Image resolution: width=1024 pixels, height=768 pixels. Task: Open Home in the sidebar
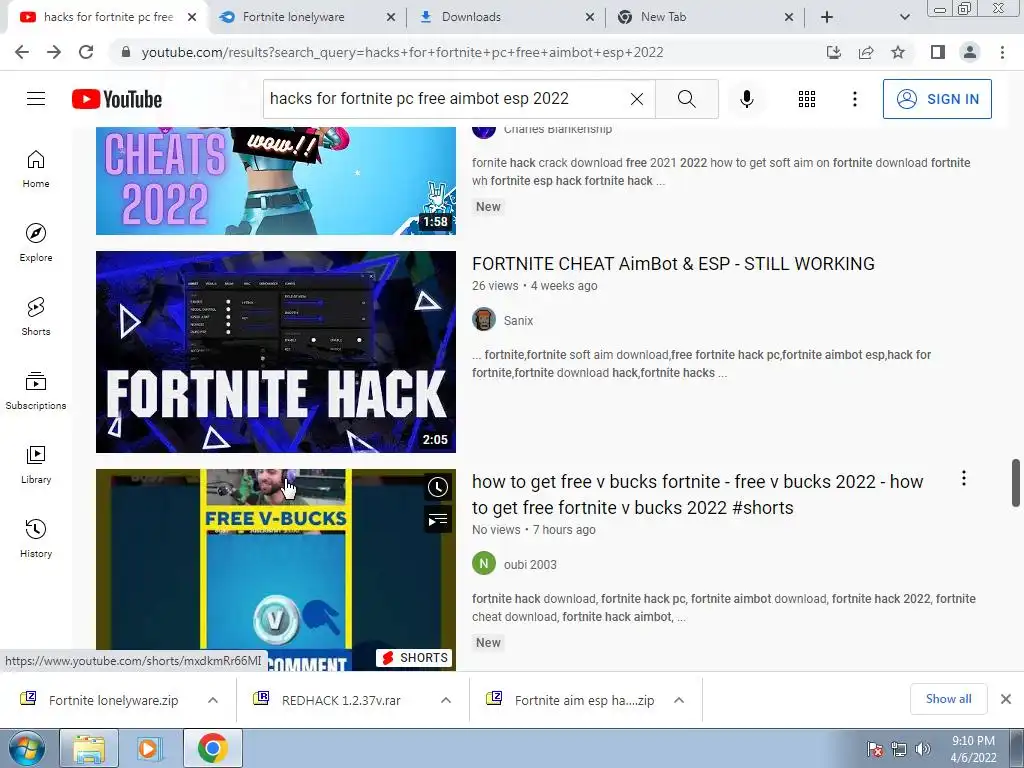[36, 169]
